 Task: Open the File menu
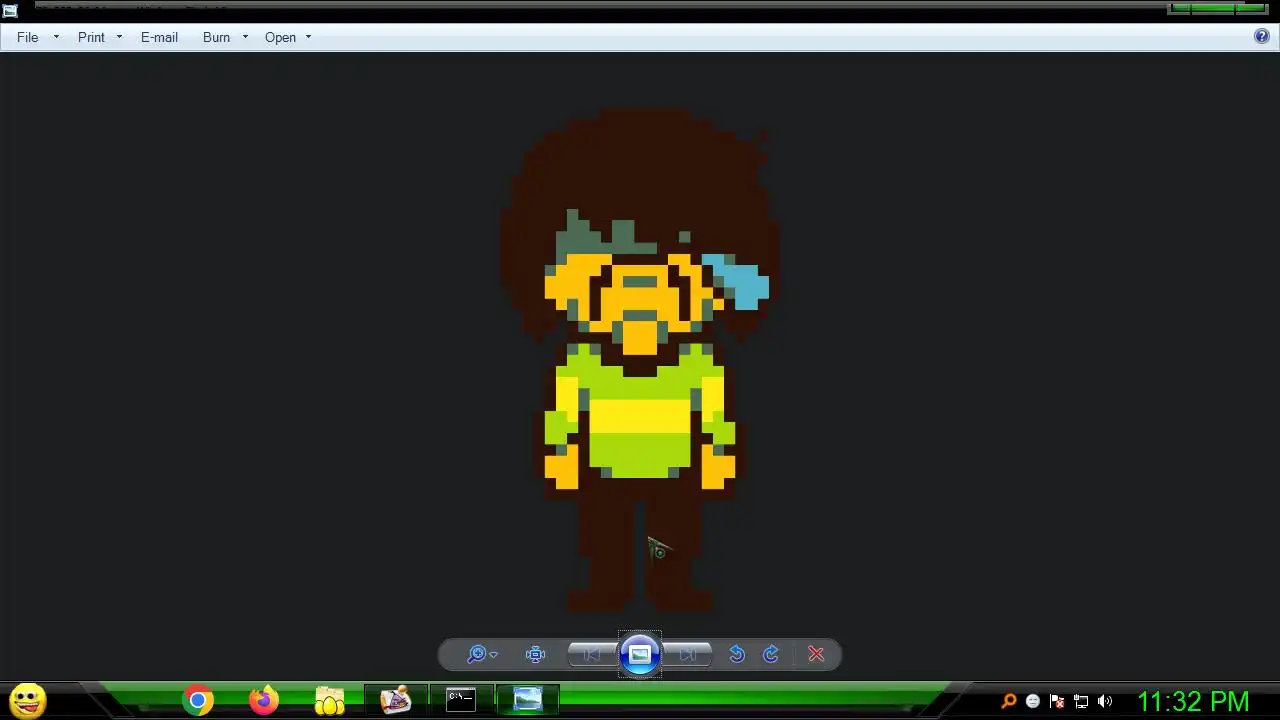click(x=28, y=37)
